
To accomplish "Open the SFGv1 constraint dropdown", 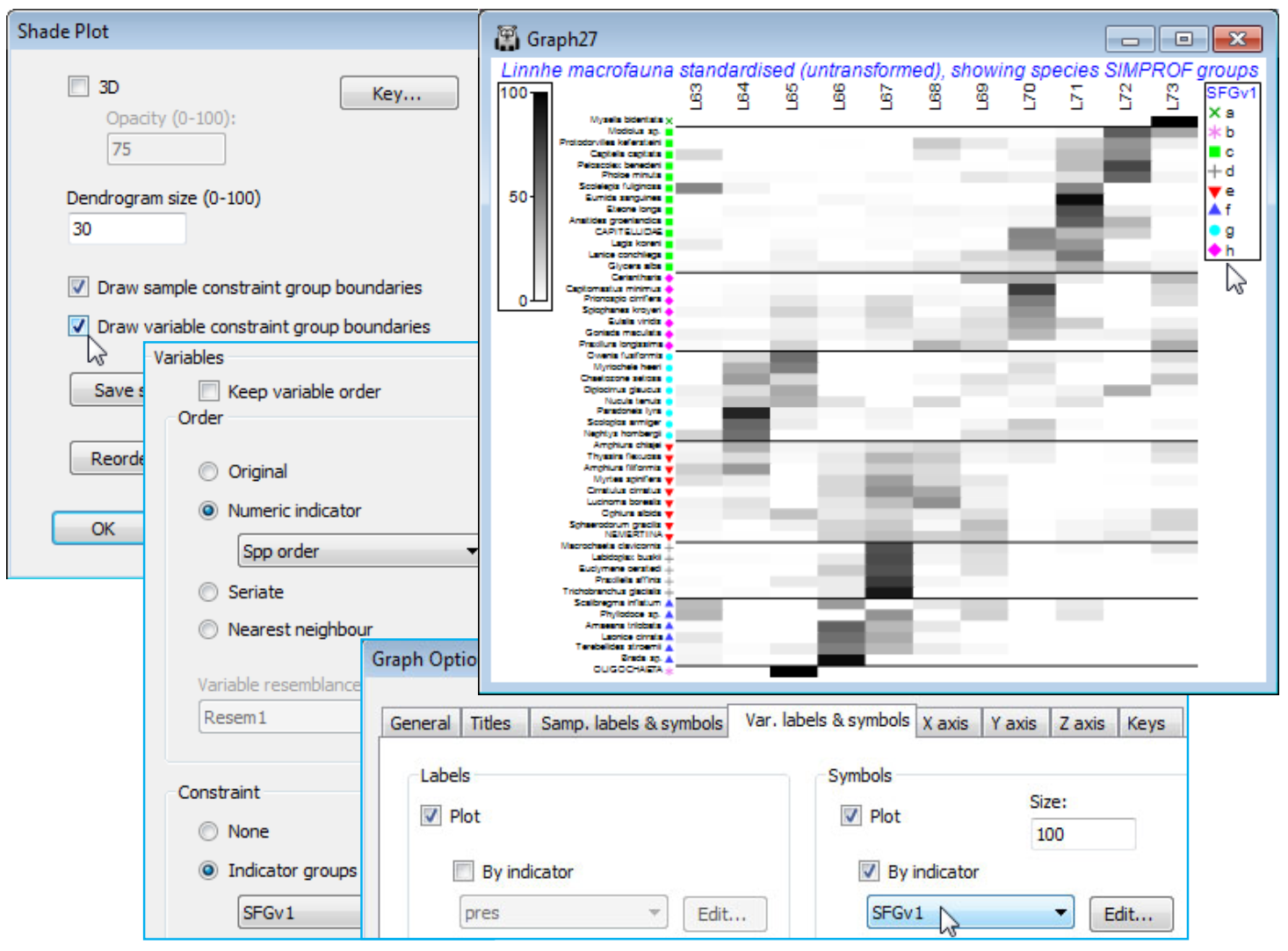I will pyautogui.click(x=300, y=913).
